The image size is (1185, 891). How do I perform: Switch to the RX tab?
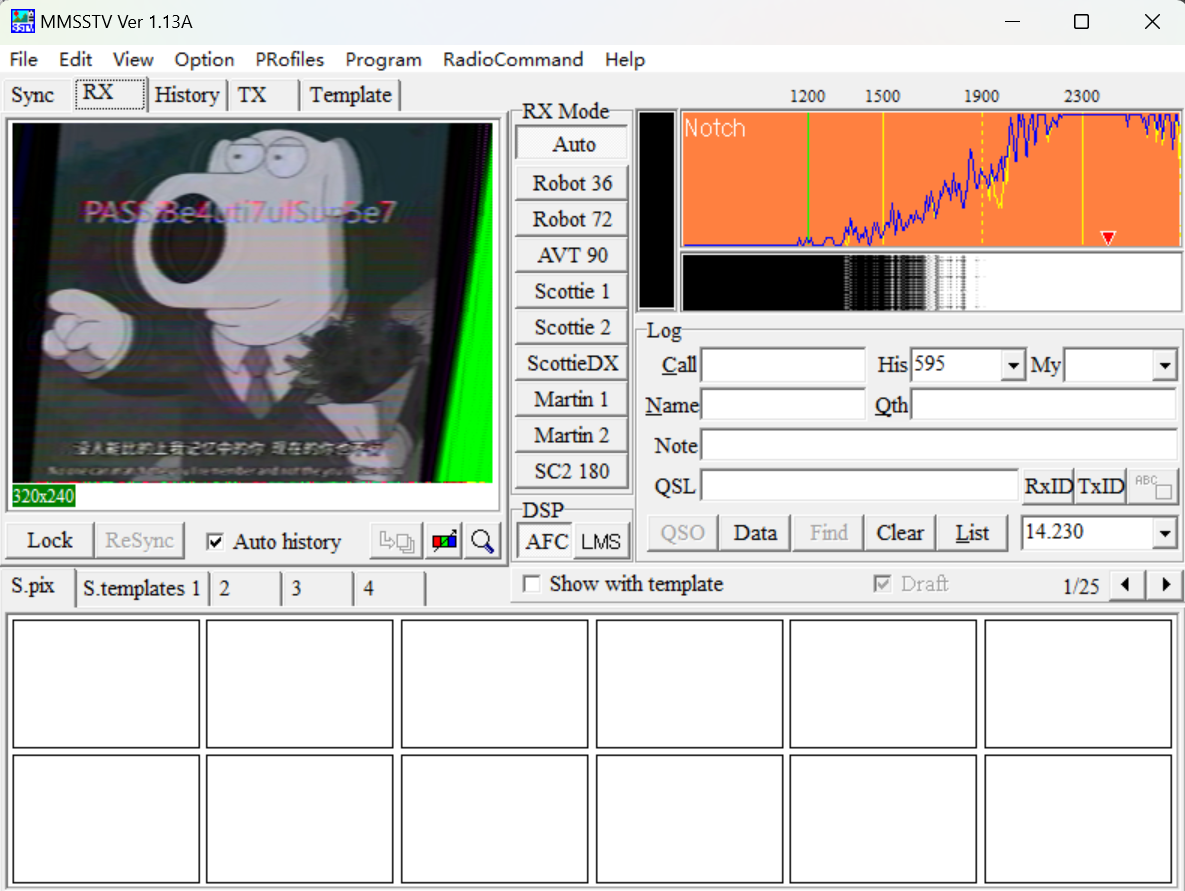109,94
